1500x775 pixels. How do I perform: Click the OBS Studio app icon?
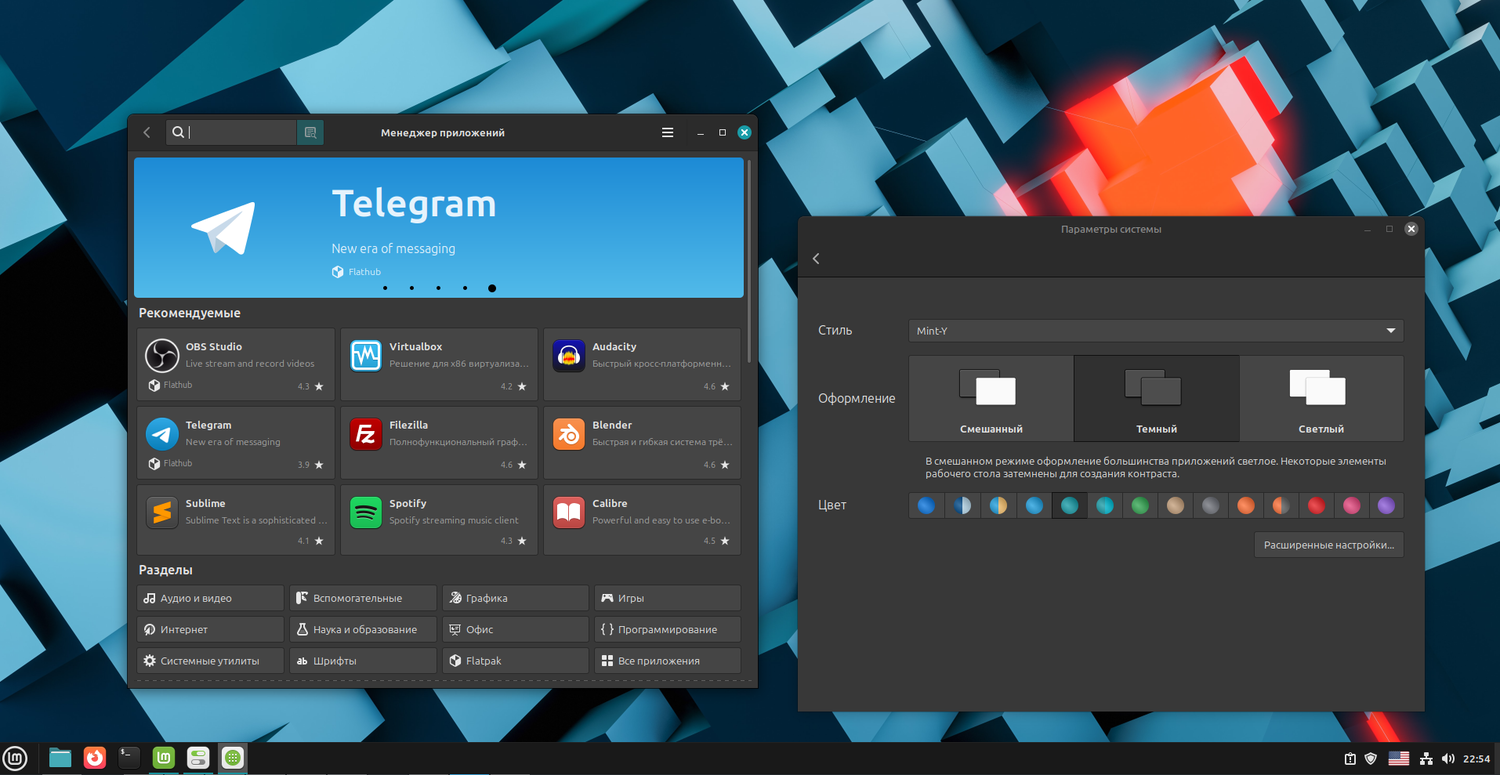point(162,355)
